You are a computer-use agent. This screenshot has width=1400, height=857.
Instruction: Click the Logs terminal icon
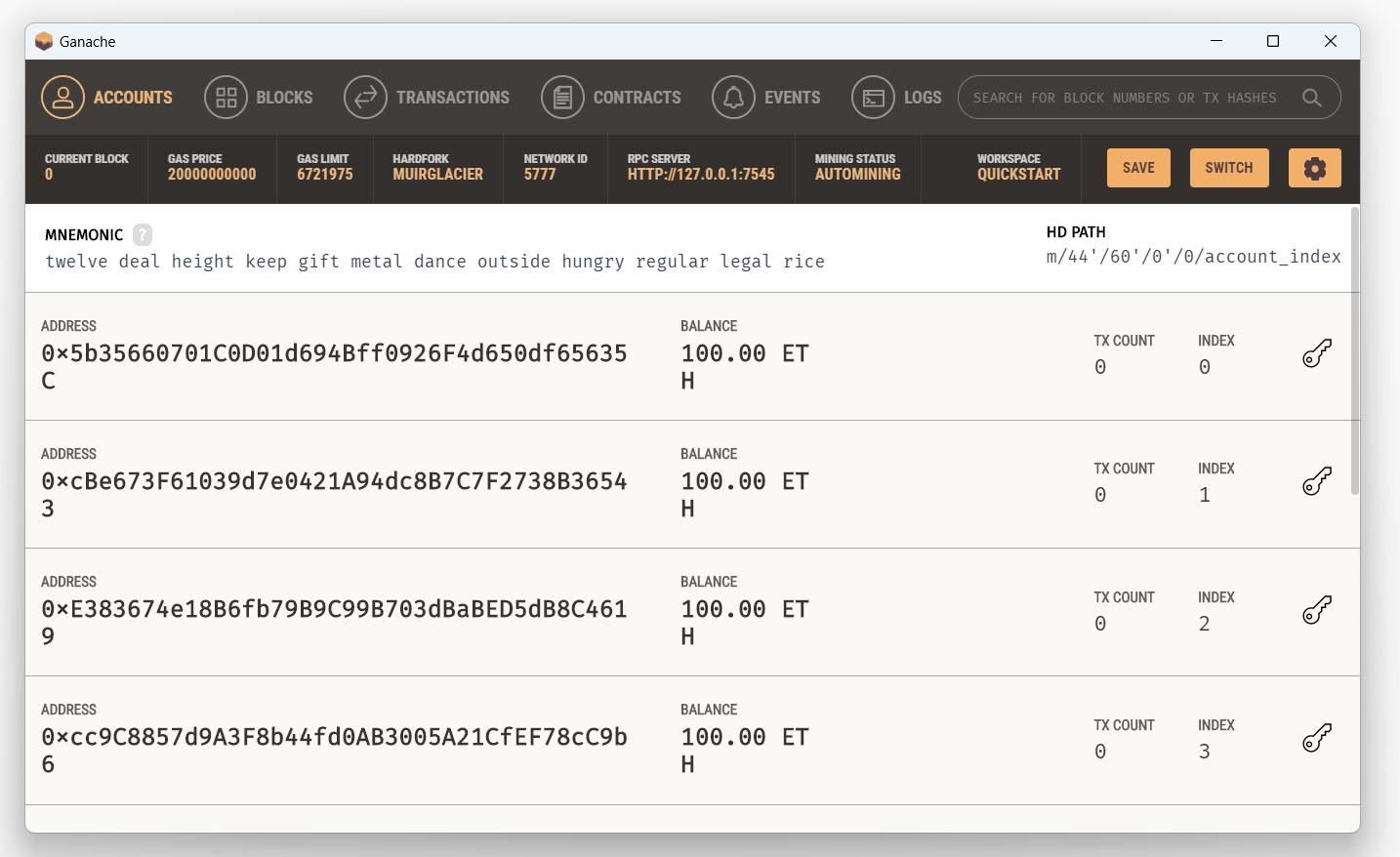(873, 98)
